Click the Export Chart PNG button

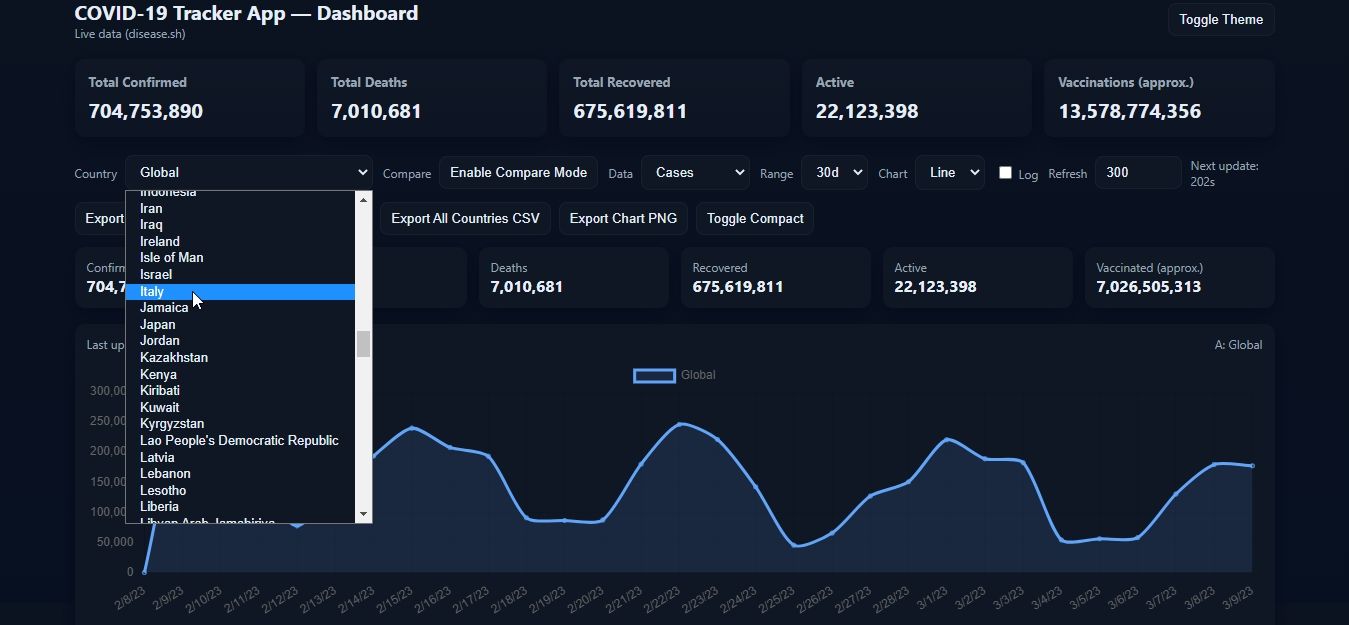pyautogui.click(x=623, y=218)
